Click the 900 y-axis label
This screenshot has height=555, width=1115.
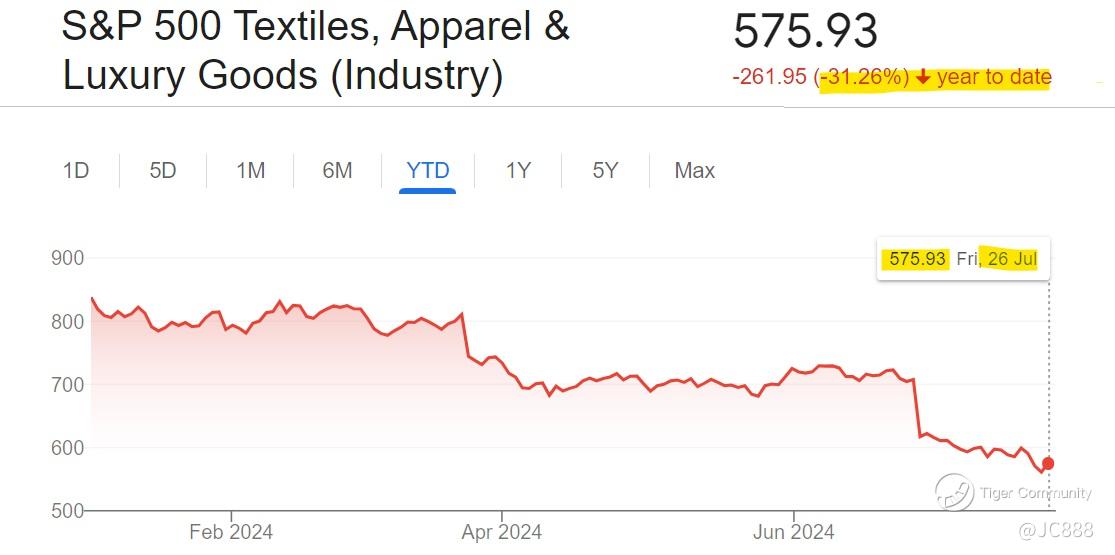coord(67,258)
